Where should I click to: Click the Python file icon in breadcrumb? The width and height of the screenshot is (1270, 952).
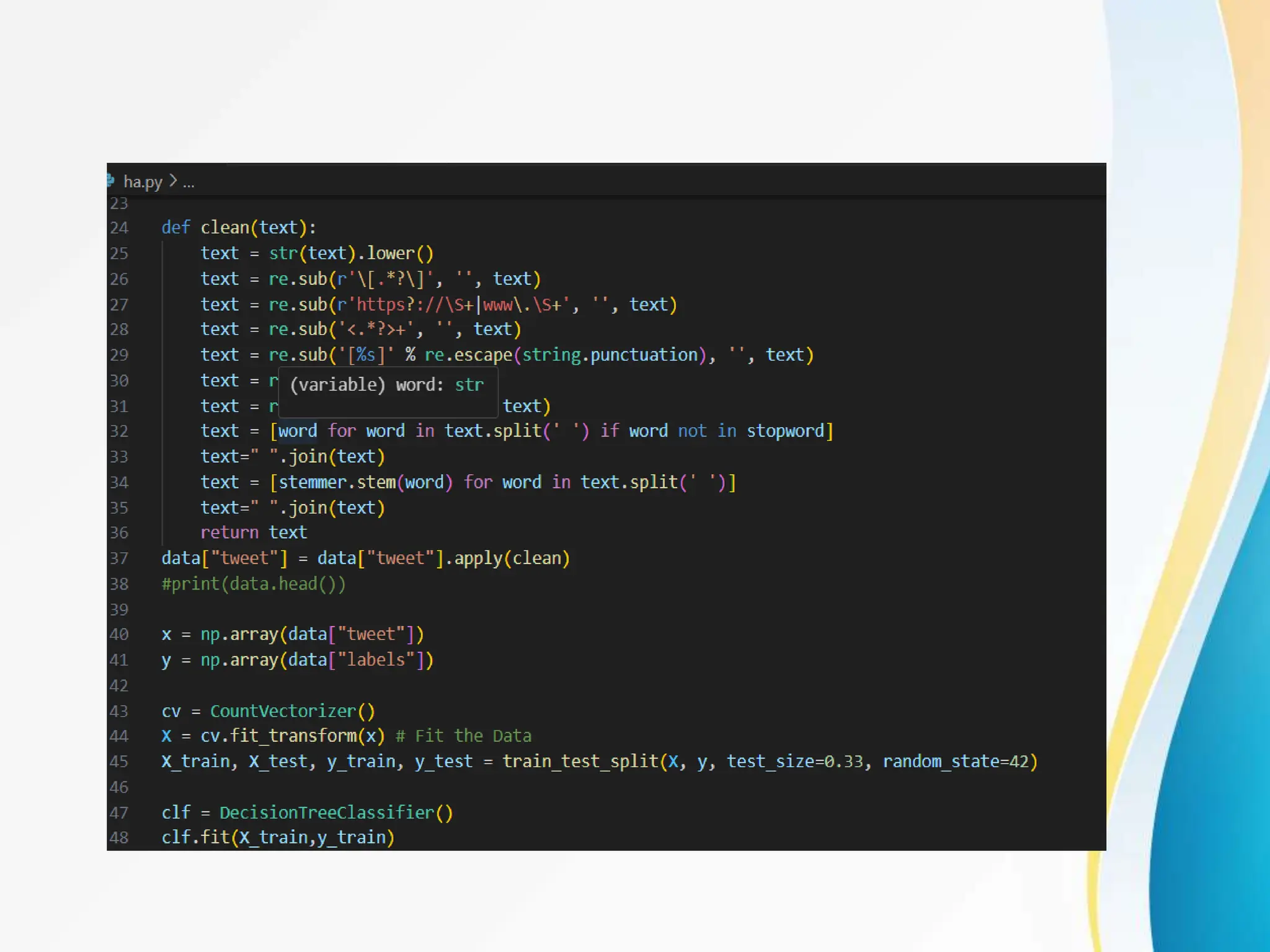click(x=110, y=181)
